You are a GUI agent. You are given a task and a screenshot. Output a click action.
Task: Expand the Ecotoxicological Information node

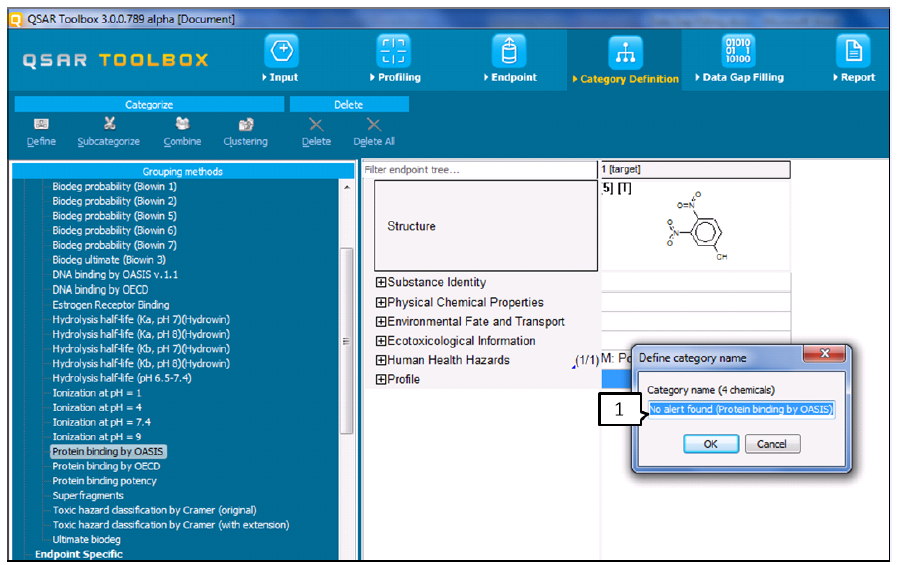tap(381, 341)
